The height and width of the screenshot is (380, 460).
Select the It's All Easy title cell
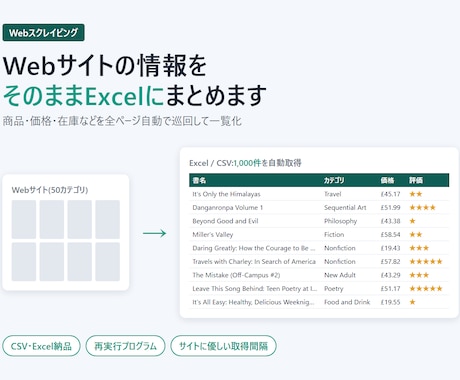click(x=253, y=302)
